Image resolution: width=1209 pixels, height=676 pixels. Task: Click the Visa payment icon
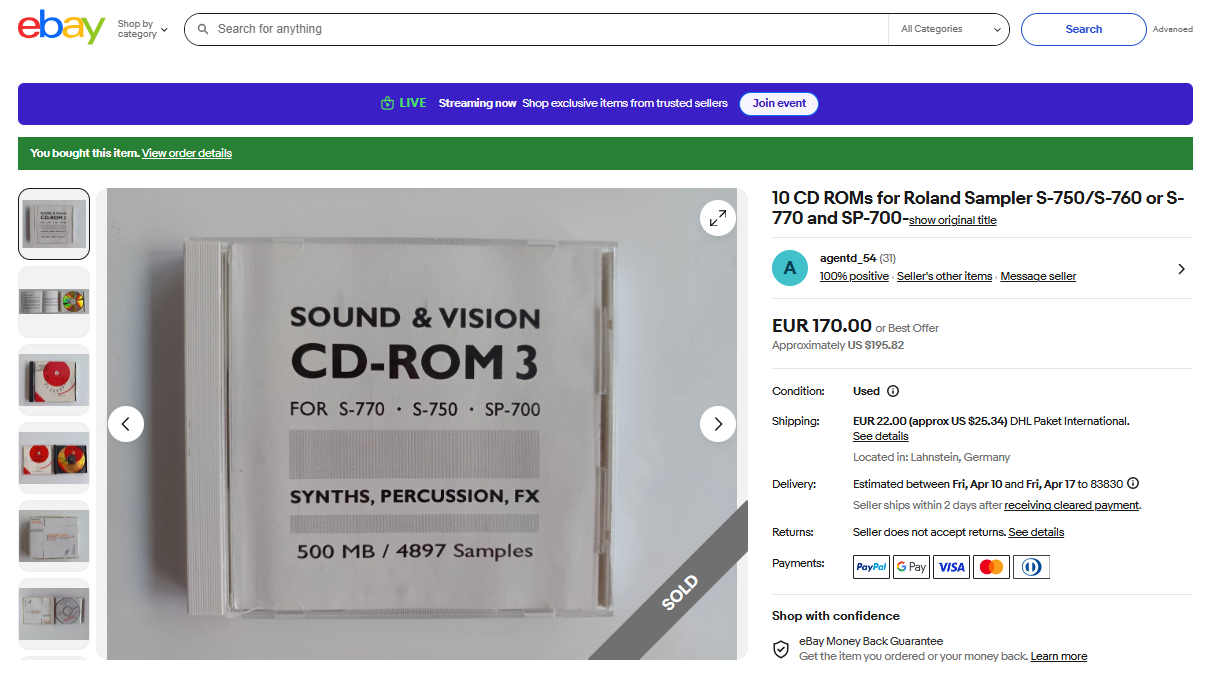click(951, 567)
